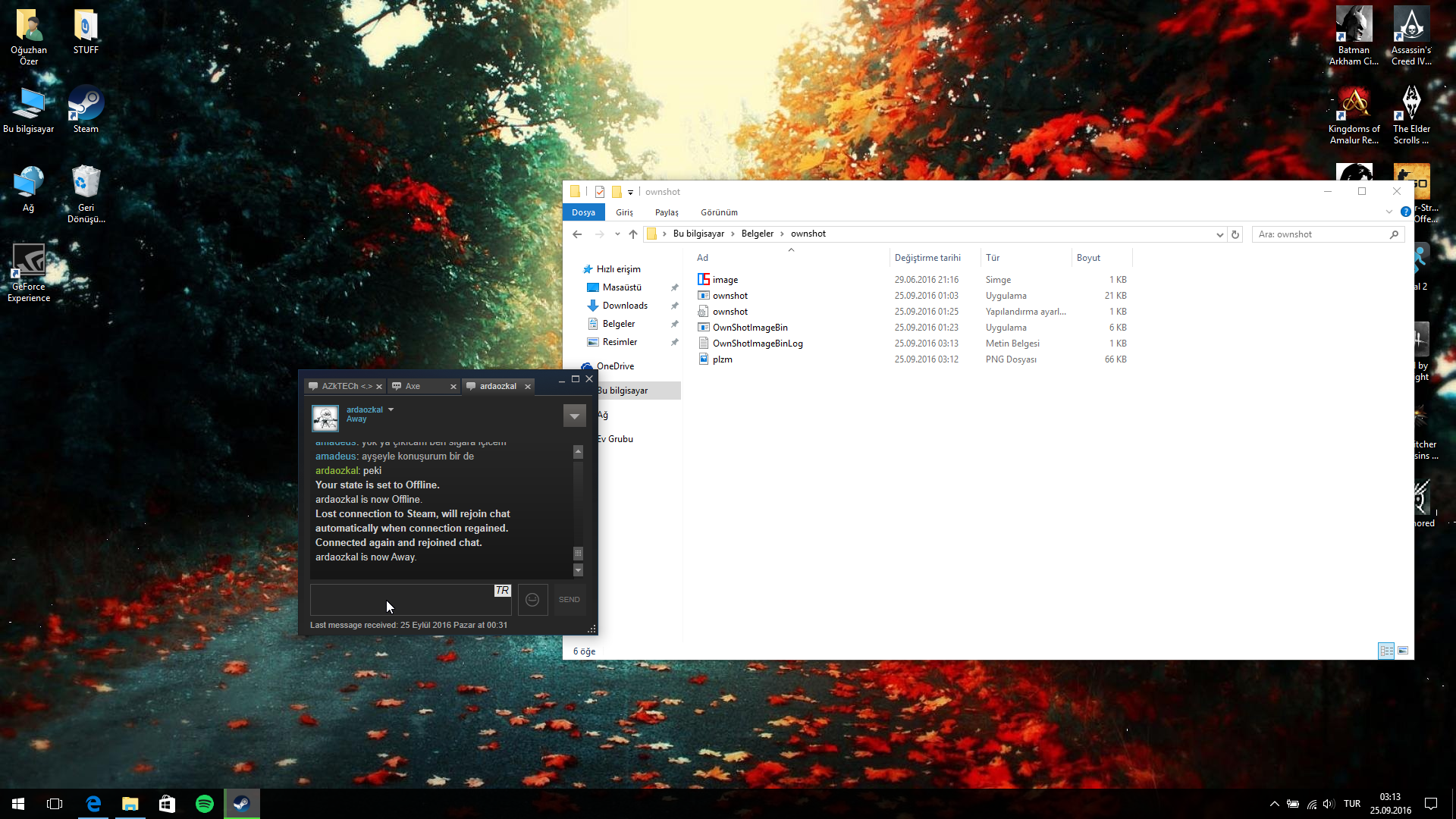This screenshot has width=1456, height=819.
Task: Open the chat options dropdown button
Action: coord(574,416)
